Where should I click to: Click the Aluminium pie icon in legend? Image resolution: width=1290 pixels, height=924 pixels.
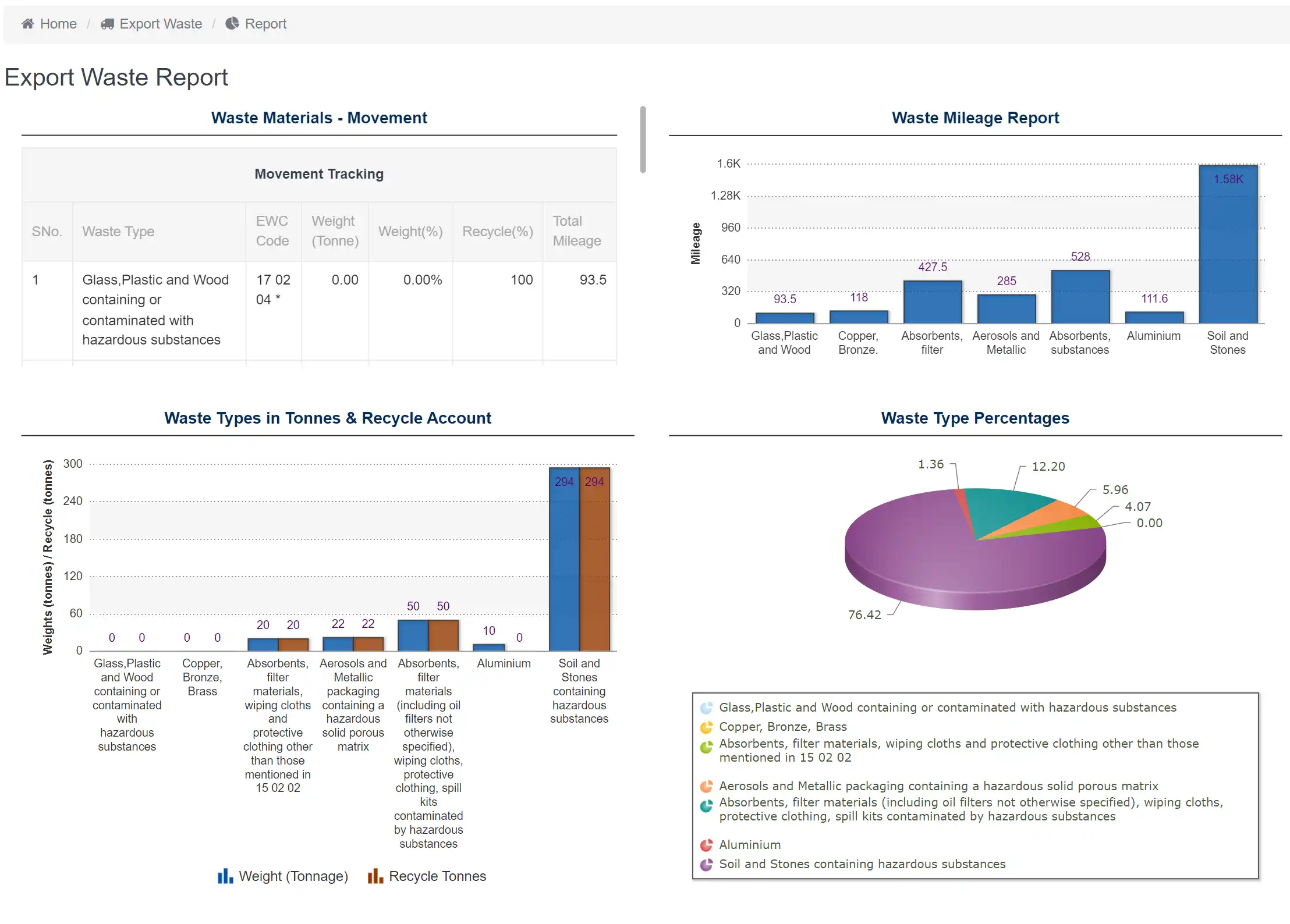click(x=706, y=845)
